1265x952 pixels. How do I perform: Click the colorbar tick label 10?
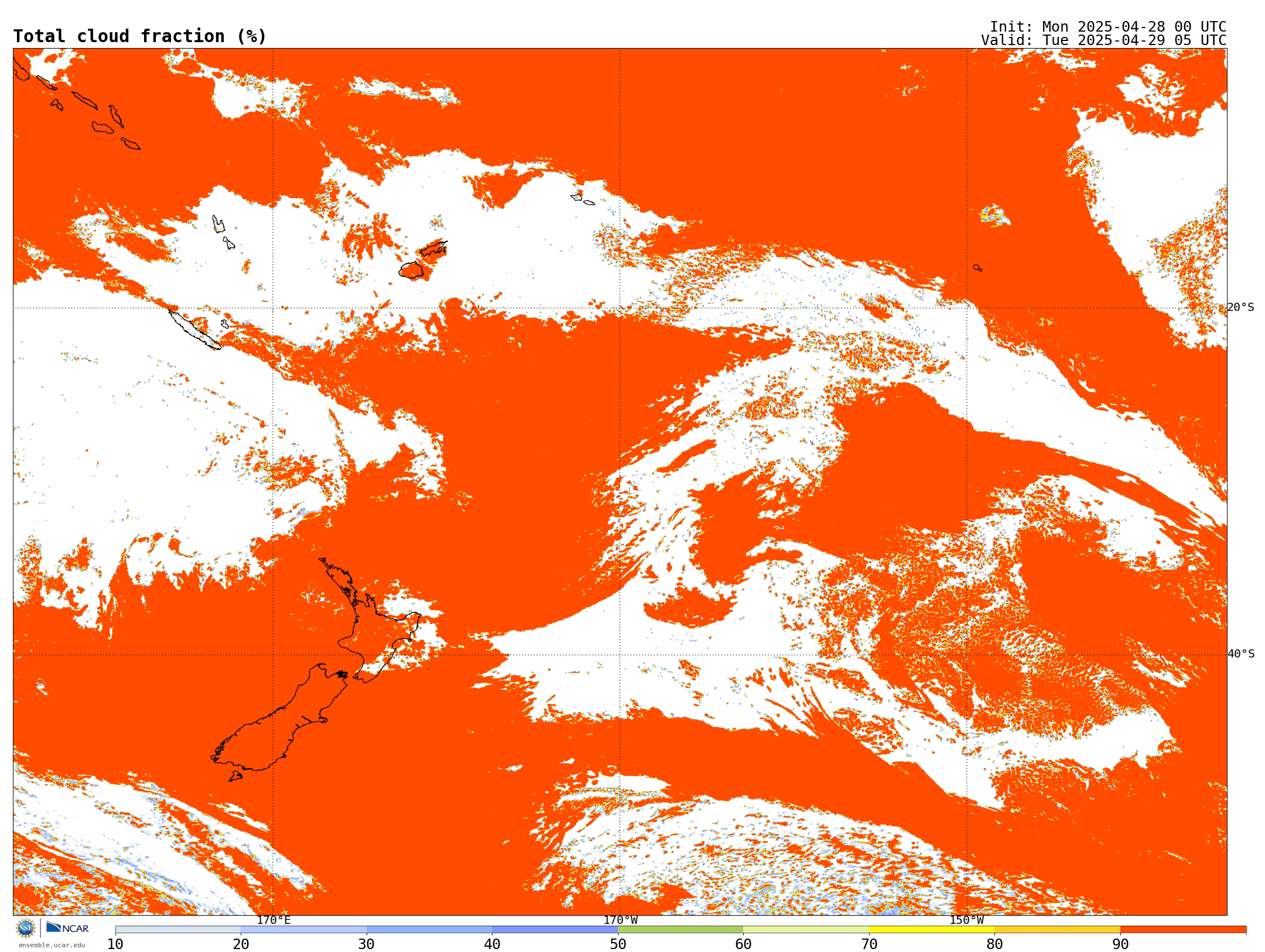(x=115, y=944)
